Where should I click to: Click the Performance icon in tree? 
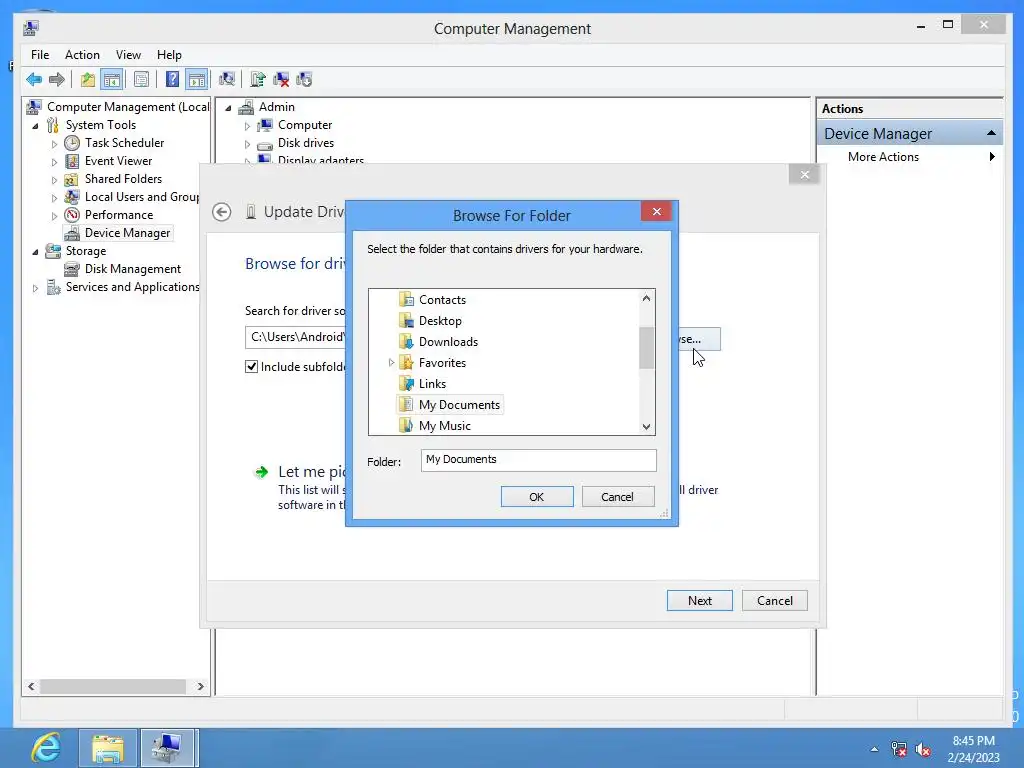tap(72, 215)
